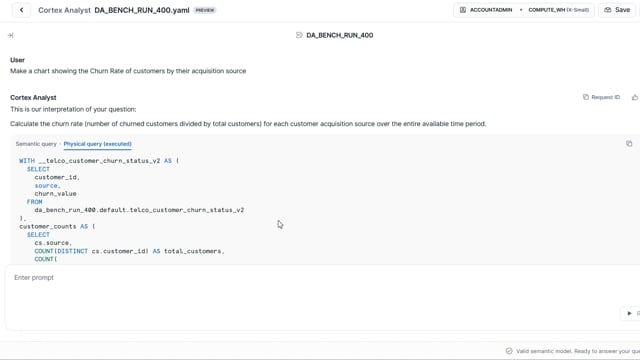This screenshot has height=360, width=640.
Task: Copy the Request ID icon
Action: [x=586, y=97]
